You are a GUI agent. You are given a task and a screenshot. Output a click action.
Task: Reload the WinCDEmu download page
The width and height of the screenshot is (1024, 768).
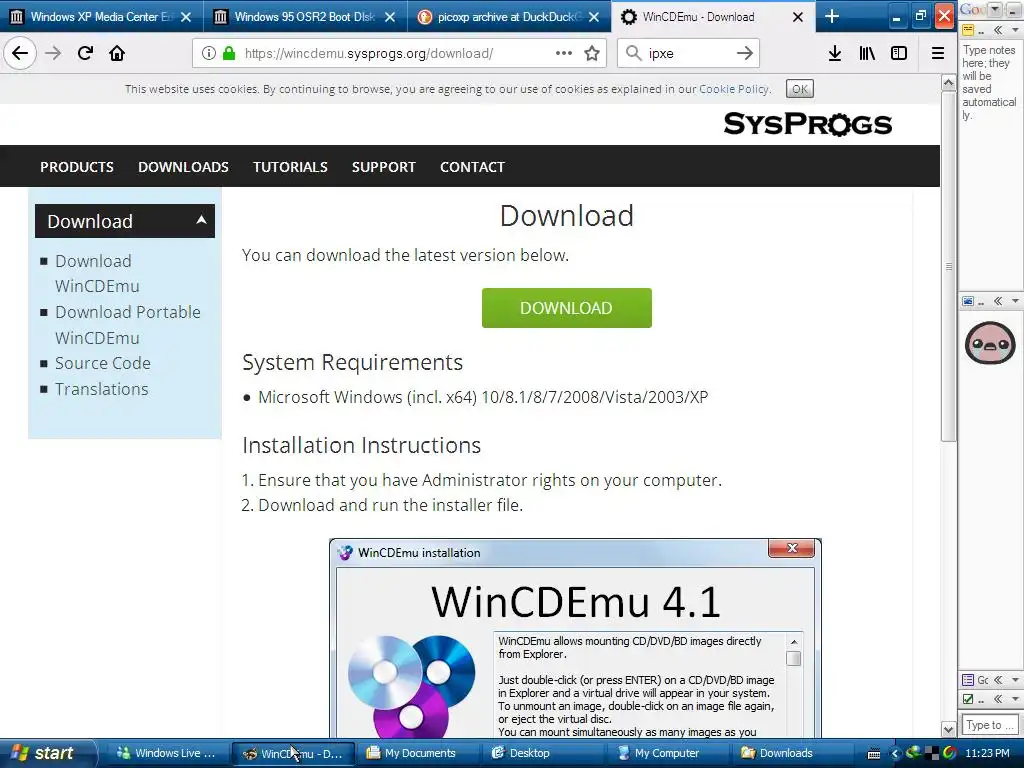(x=85, y=53)
